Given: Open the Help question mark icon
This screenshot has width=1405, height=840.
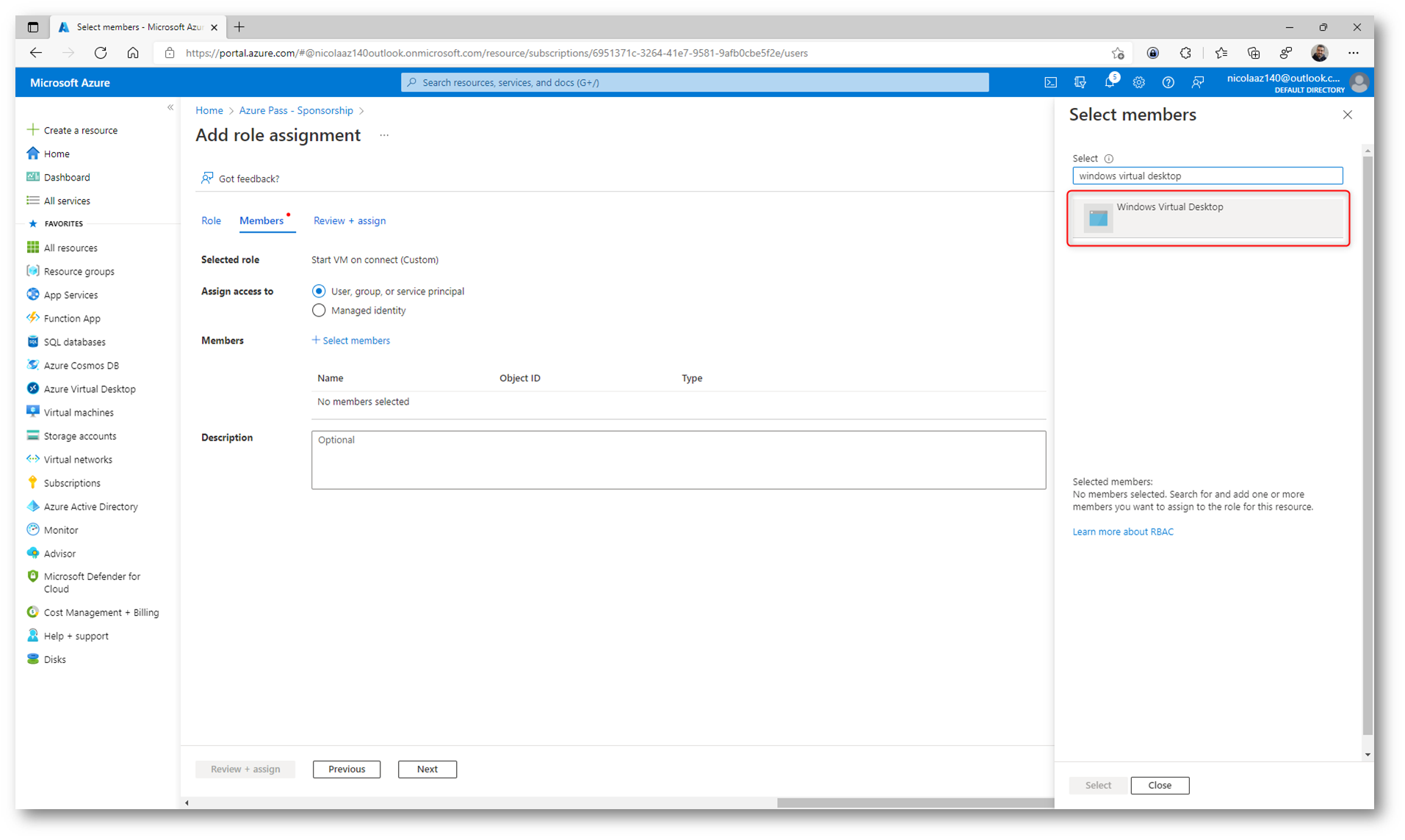Looking at the screenshot, I should point(1168,82).
